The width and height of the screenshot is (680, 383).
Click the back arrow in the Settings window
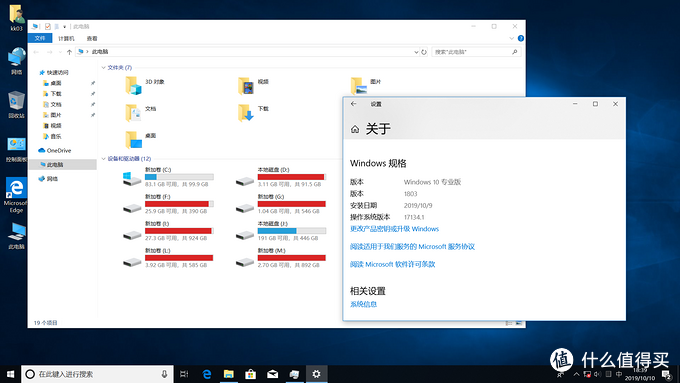(353, 104)
